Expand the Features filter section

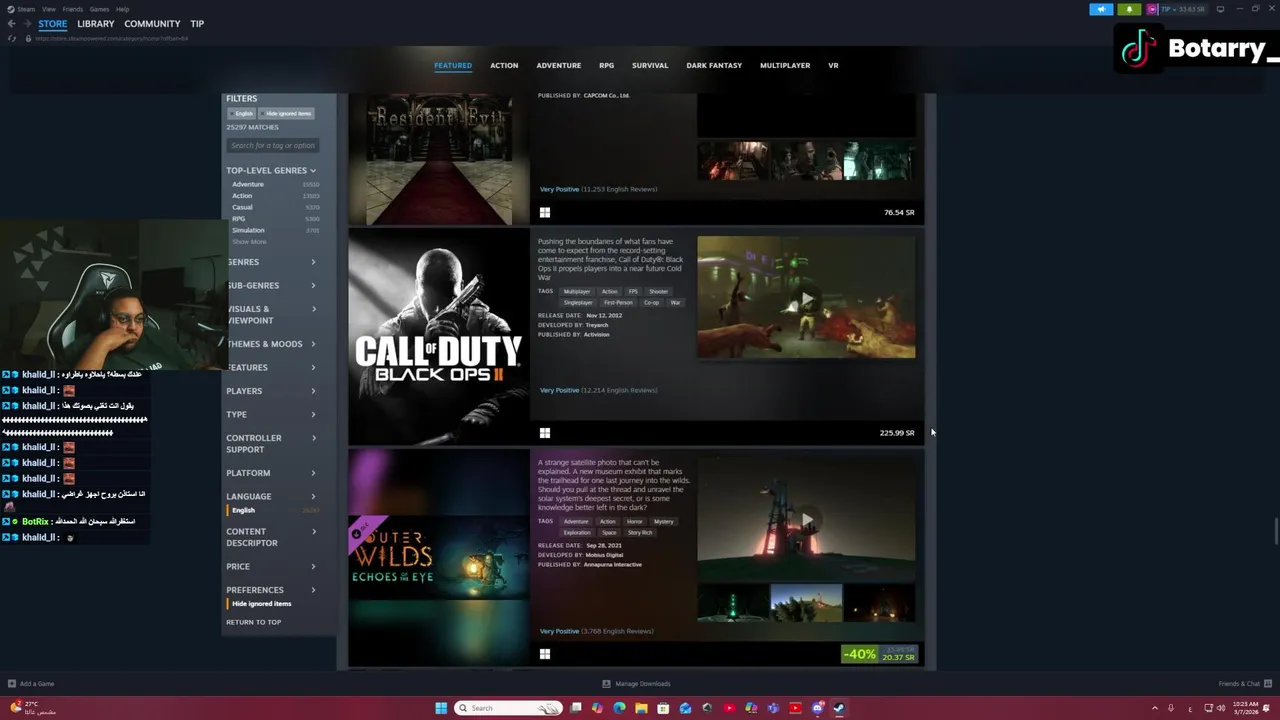(x=271, y=367)
